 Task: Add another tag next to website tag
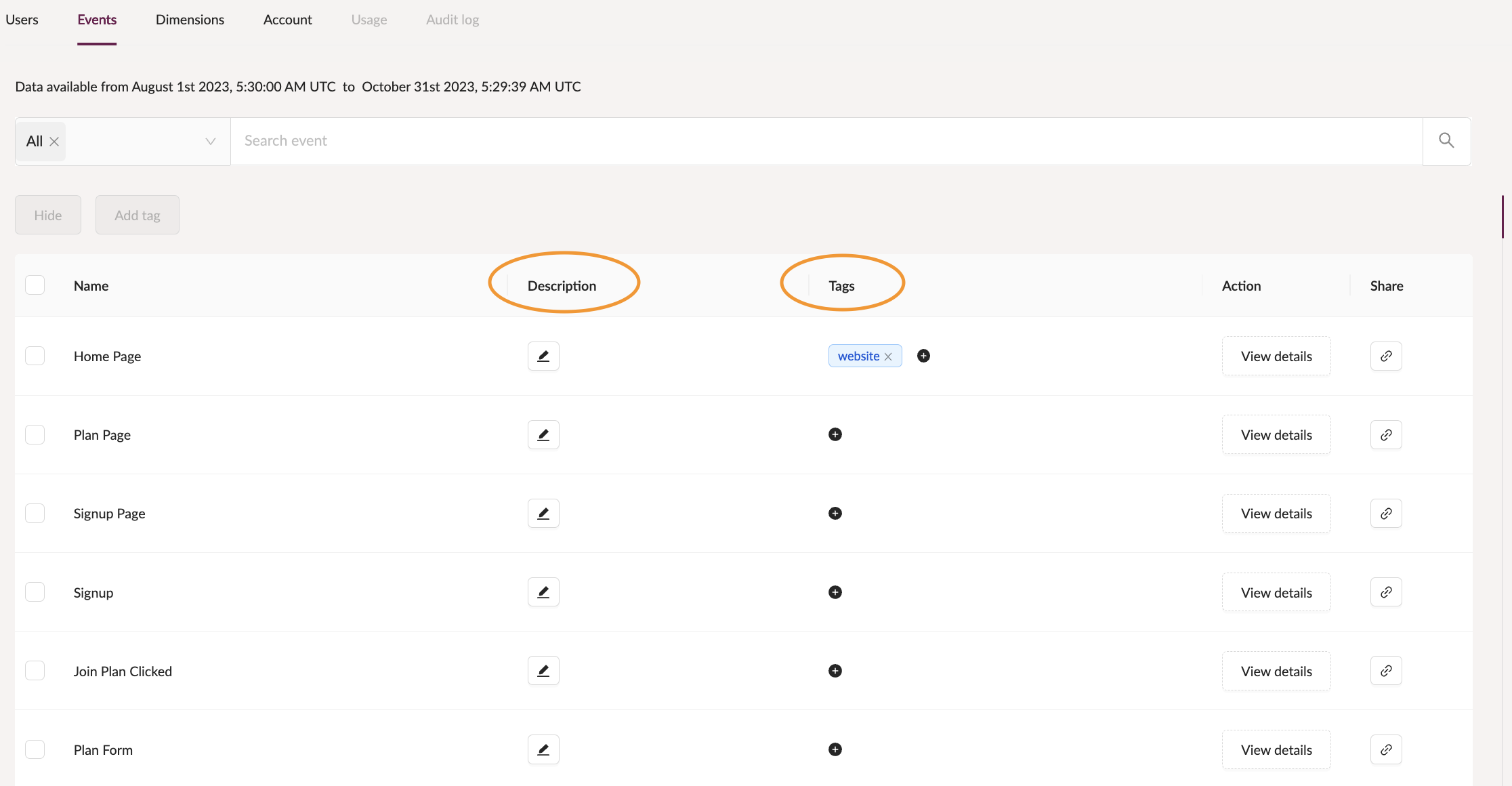(x=923, y=356)
